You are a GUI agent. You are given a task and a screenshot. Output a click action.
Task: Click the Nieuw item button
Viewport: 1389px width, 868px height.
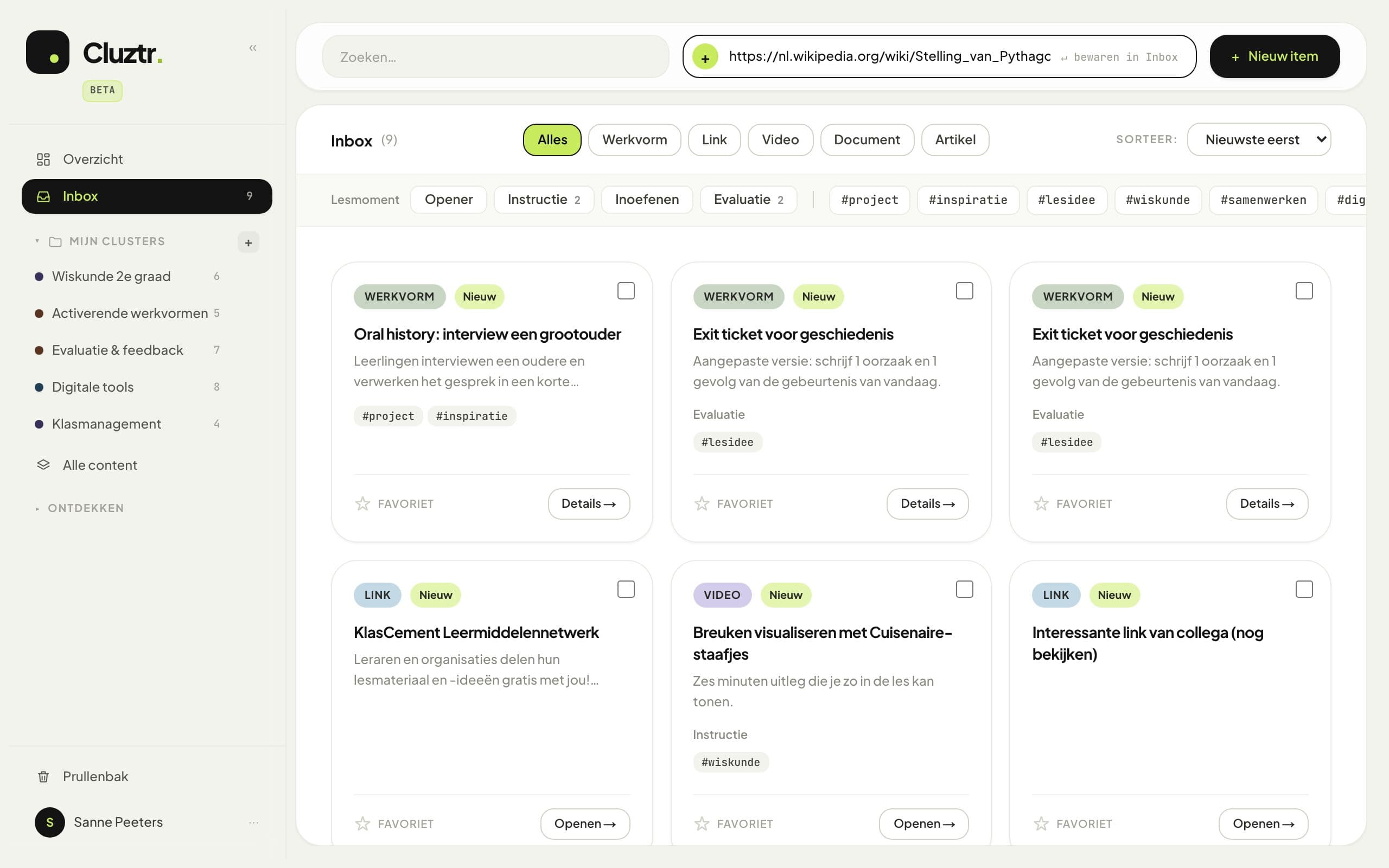pos(1274,56)
